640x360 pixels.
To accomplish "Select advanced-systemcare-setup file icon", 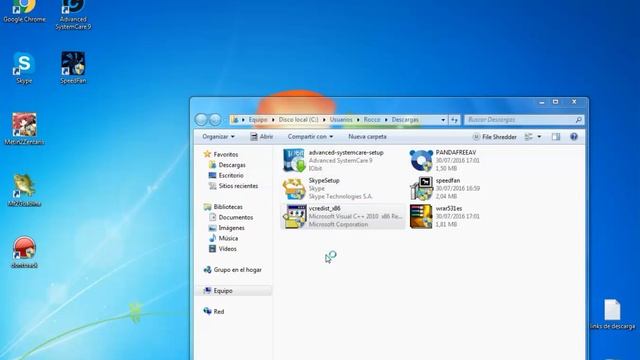I will pyautogui.click(x=294, y=160).
